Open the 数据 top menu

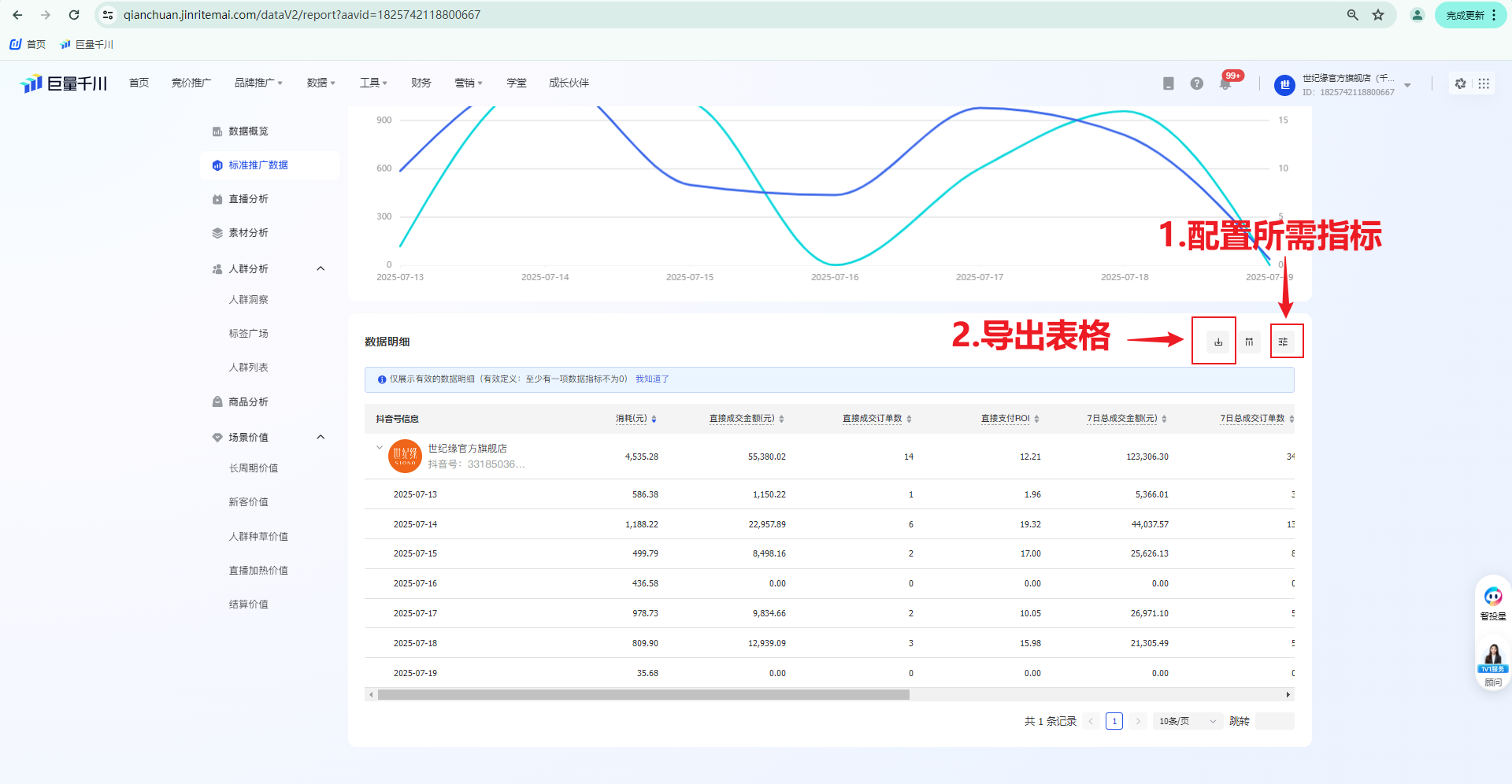pyautogui.click(x=321, y=83)
